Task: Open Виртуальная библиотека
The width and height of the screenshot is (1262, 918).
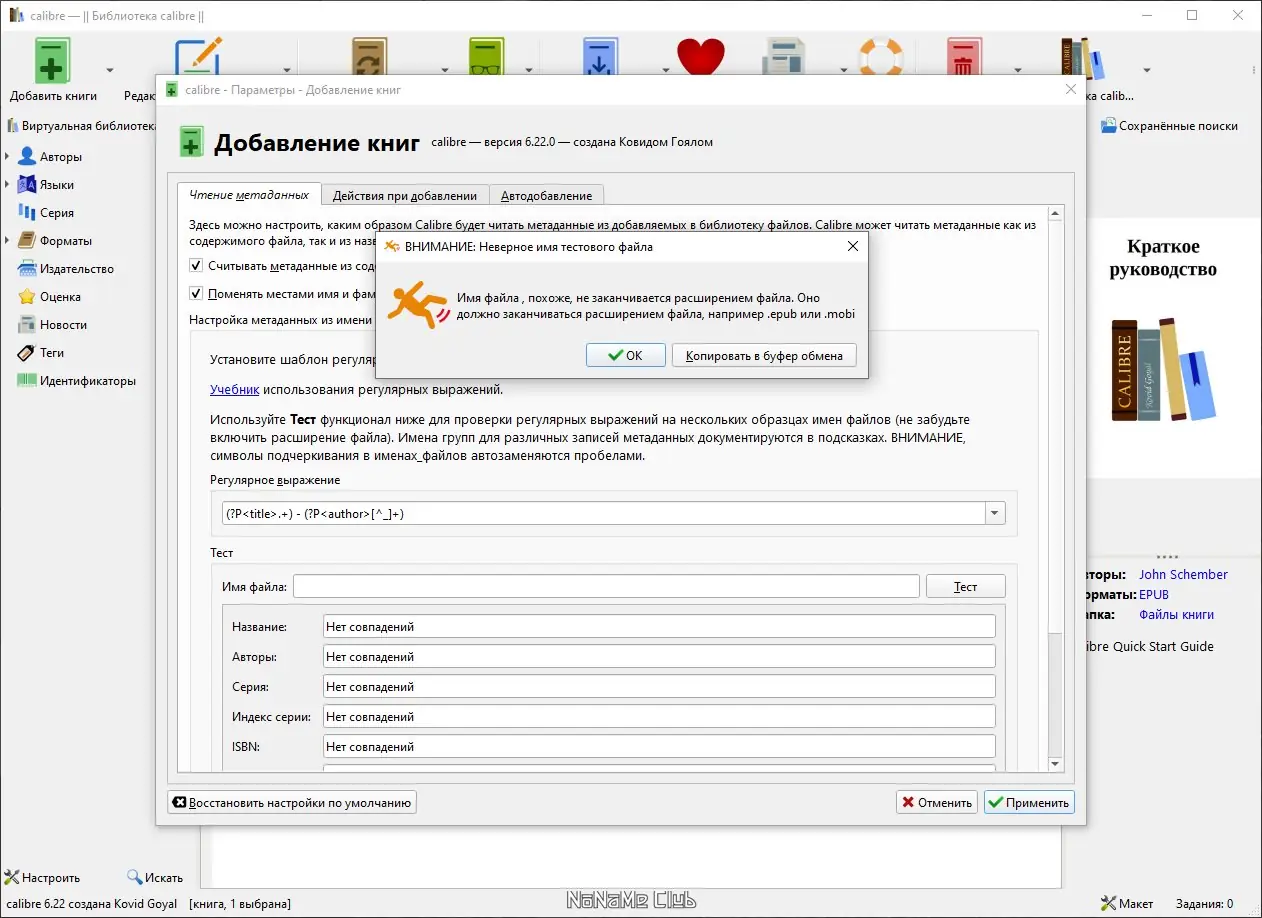Action: point(81,126)
